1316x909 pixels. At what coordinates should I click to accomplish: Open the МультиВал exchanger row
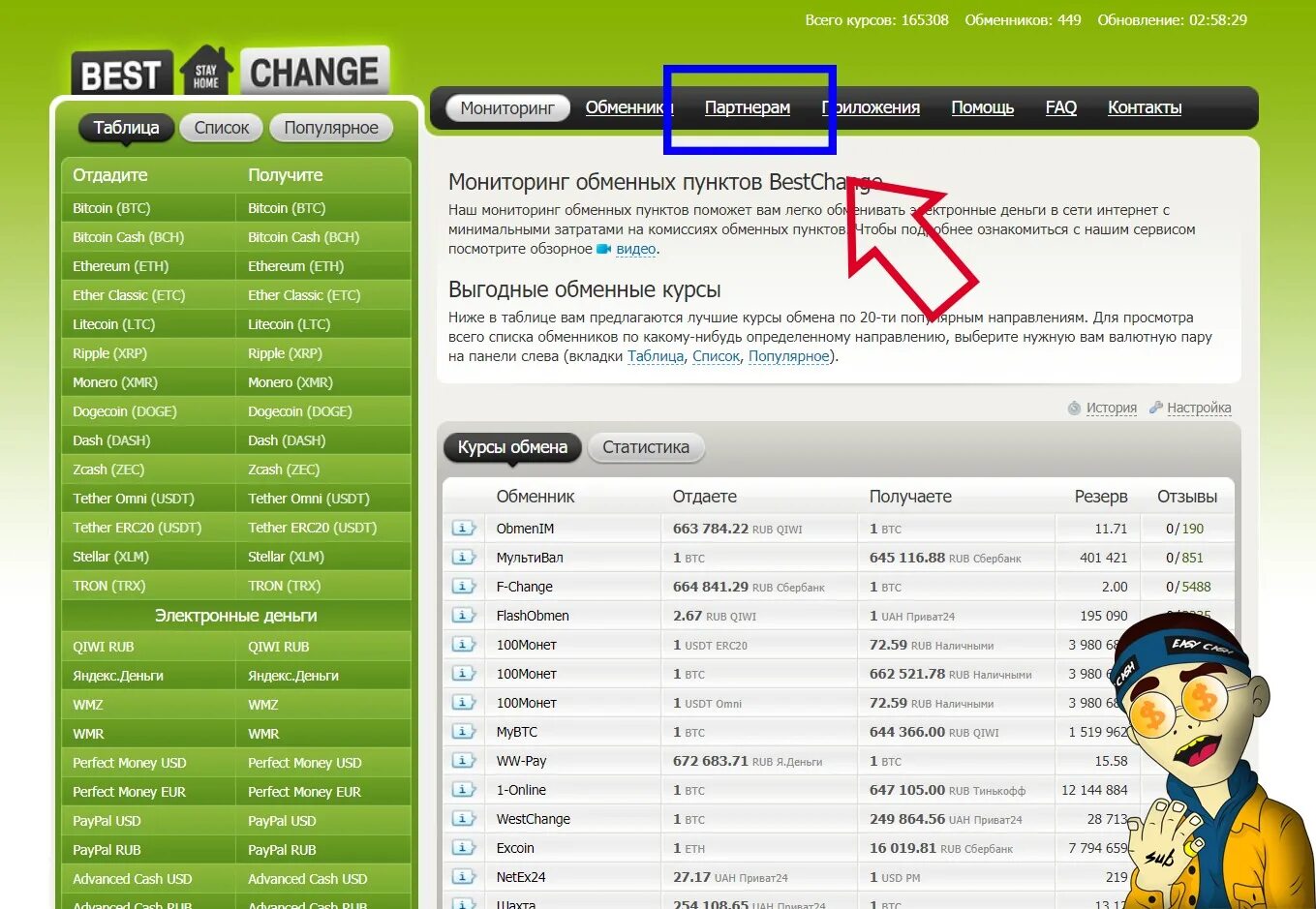[839, 558]
